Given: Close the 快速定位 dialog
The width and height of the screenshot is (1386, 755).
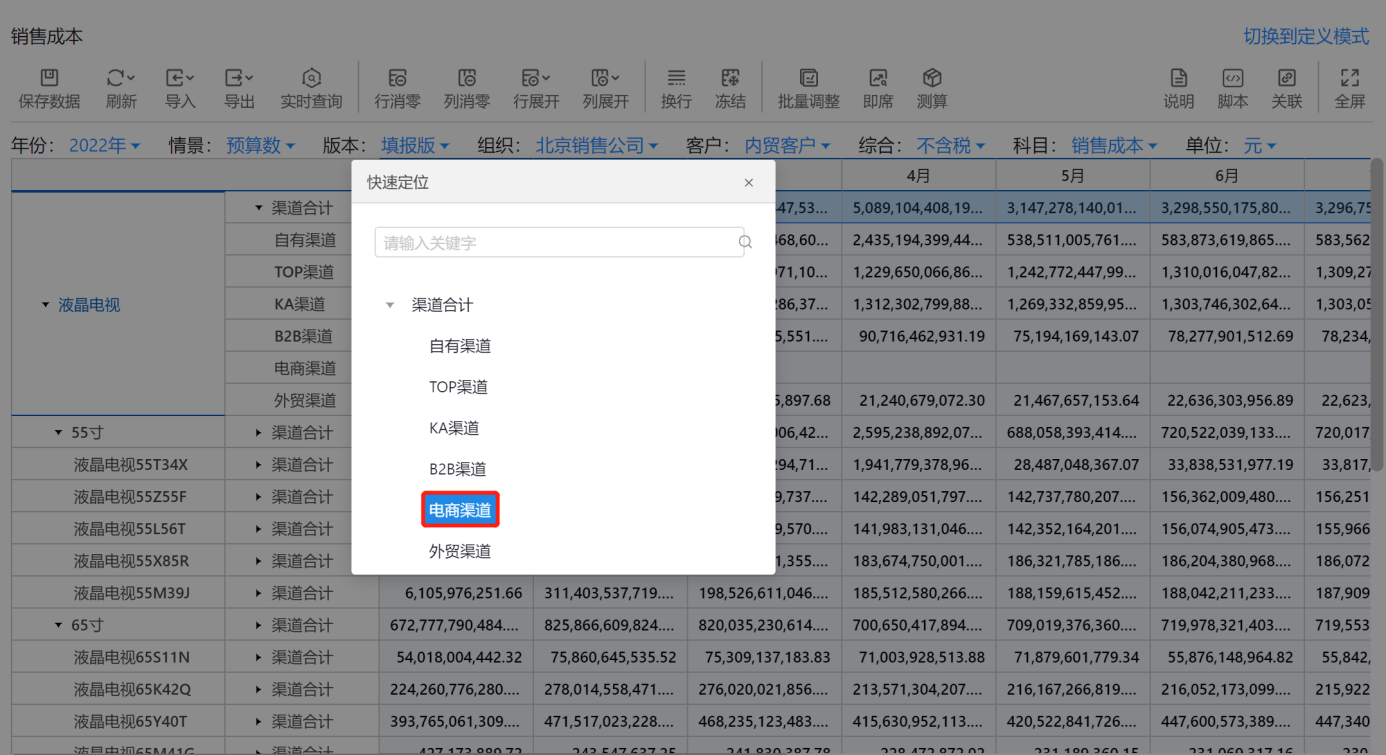Looking at the screenshot, I should (x=749, y=183).
